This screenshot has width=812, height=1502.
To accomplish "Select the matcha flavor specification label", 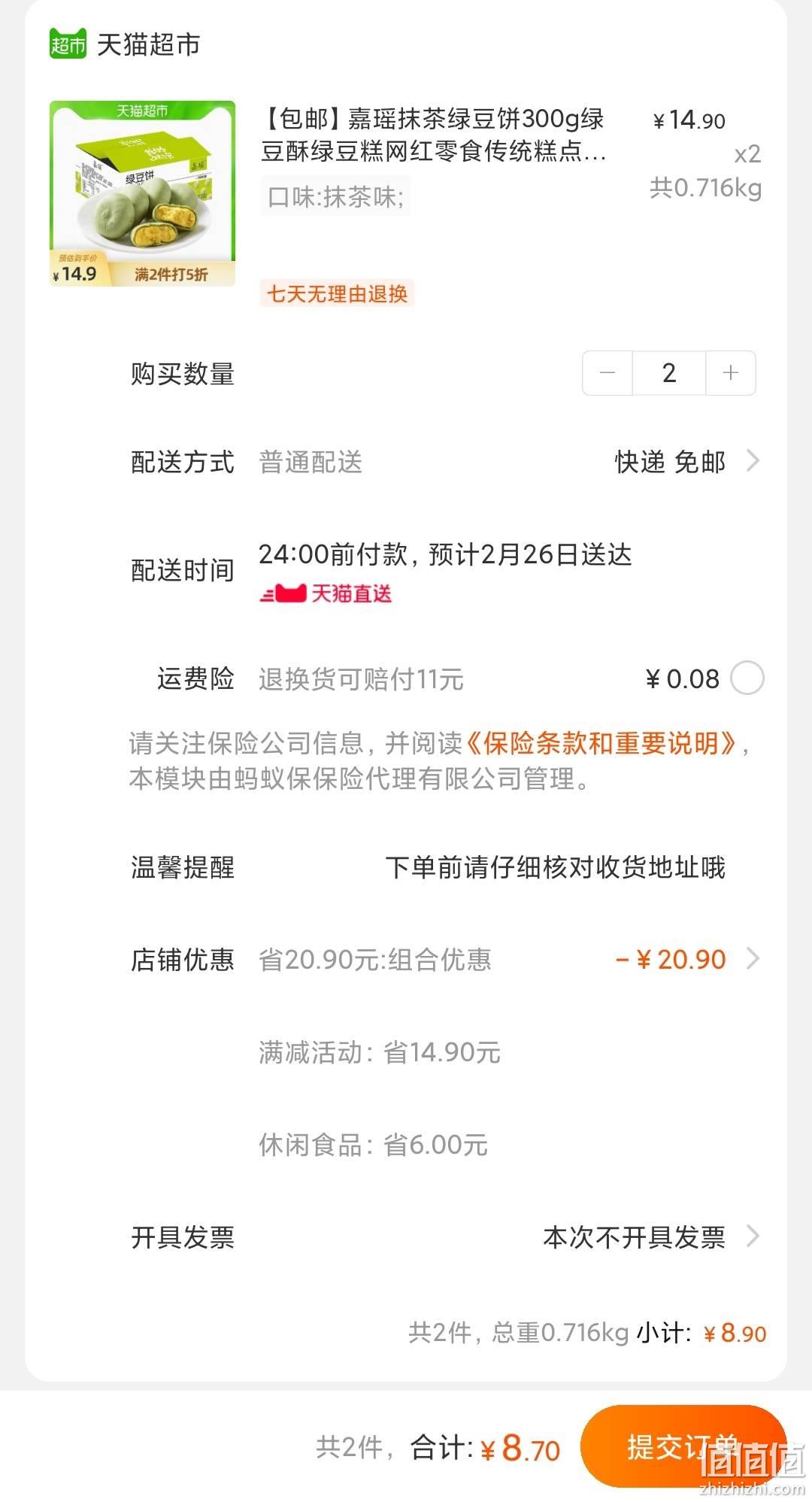I will tap(335, 197).
